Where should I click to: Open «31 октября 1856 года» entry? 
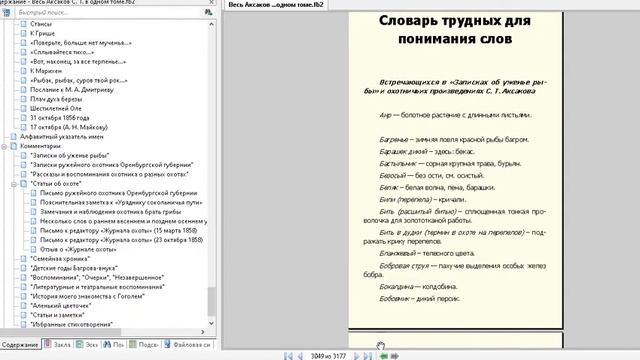click(60, 118)
